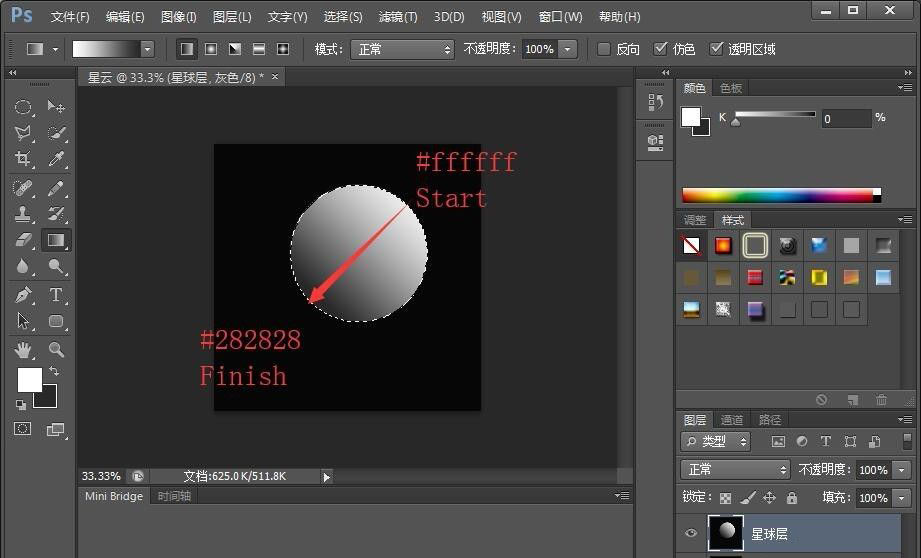Toggle layer filtering switch

(907, 441)
